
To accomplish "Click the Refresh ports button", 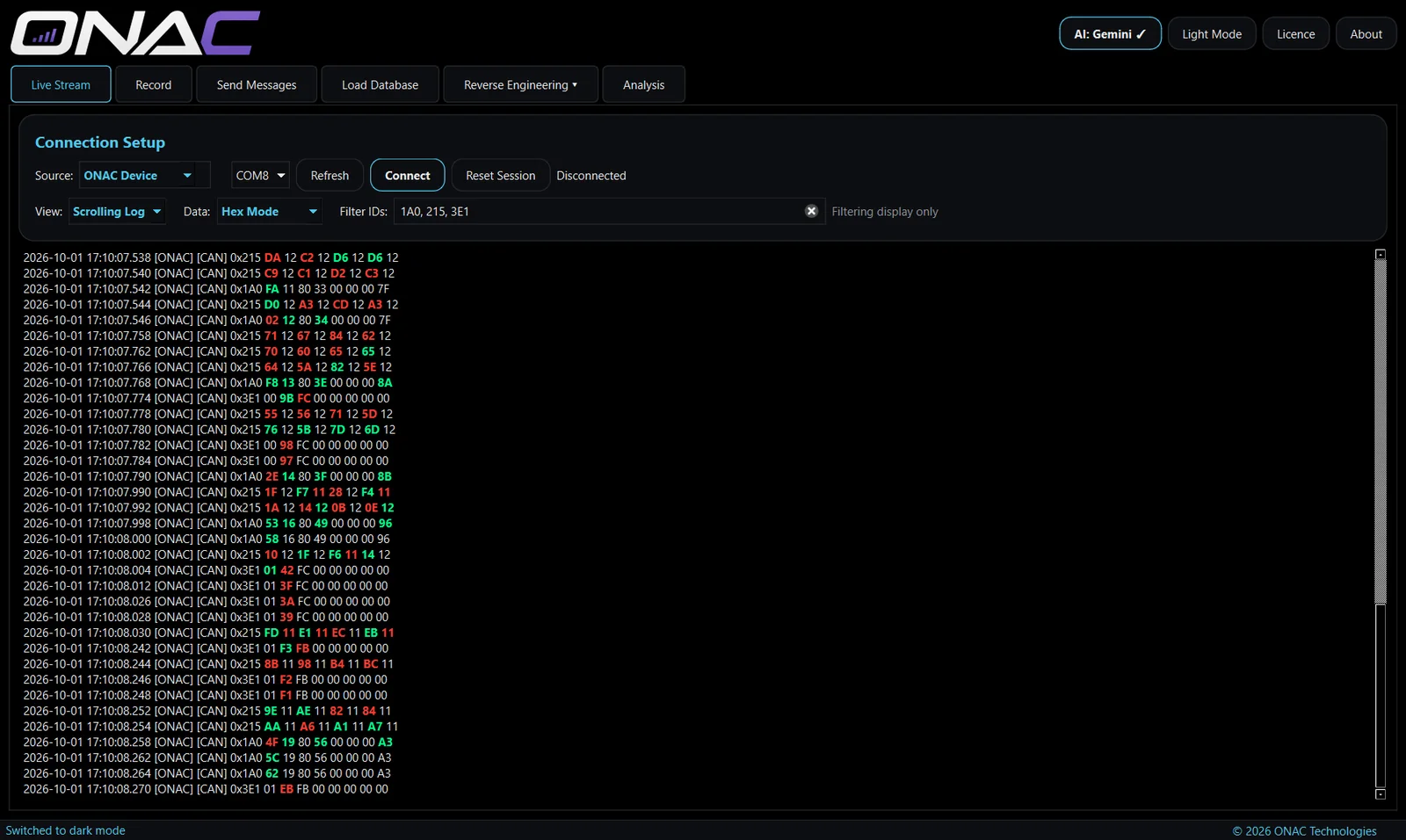I will pos(330,175).
